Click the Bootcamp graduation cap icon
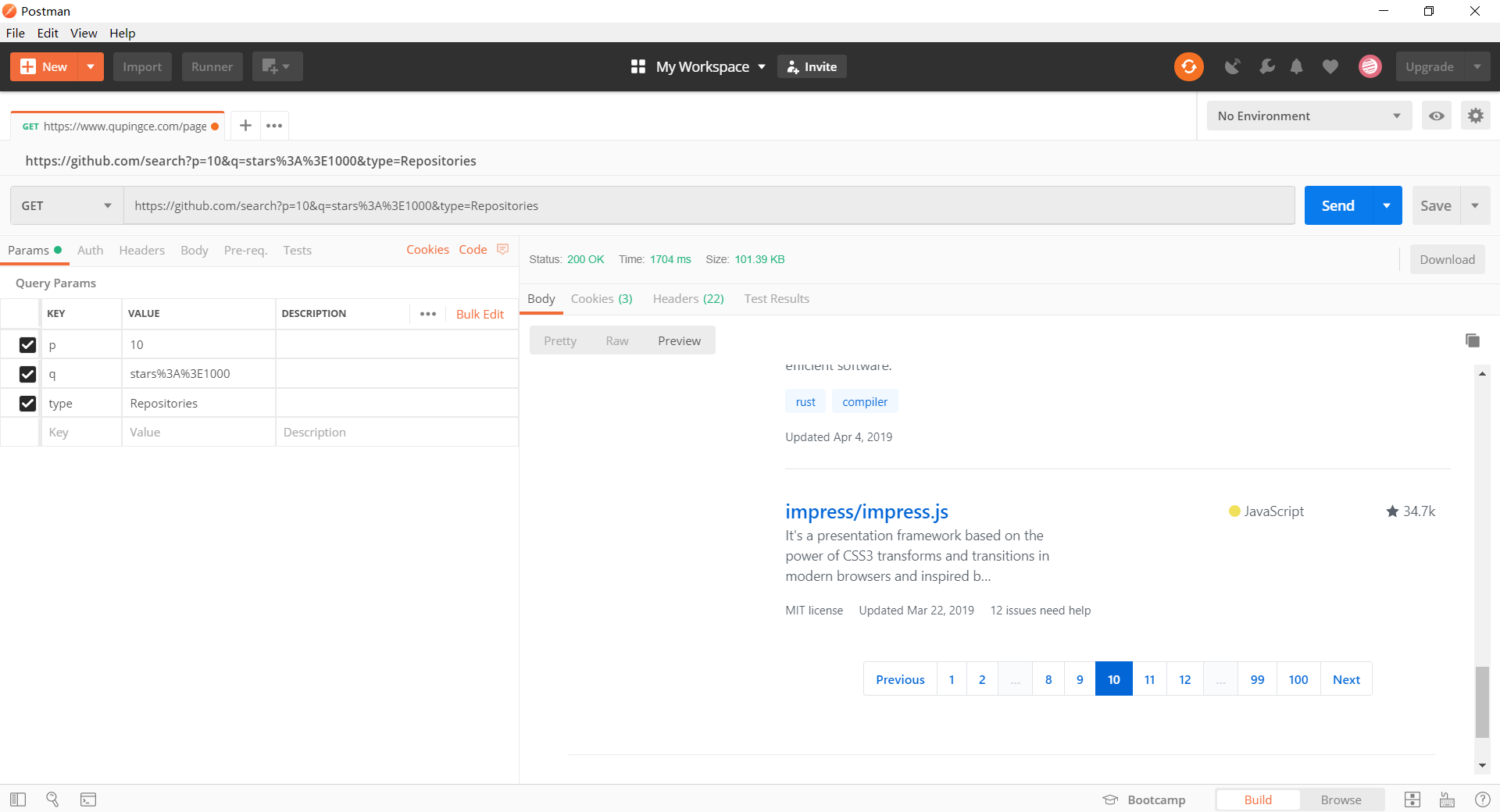1500x812 pixels. click(x=1110, y=800)
